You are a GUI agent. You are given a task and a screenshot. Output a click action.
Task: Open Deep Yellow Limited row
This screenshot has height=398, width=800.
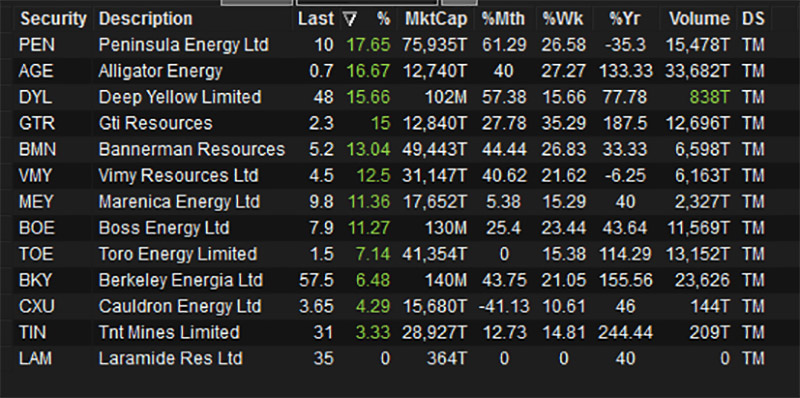pyautogui.click(x=392, y=97)
